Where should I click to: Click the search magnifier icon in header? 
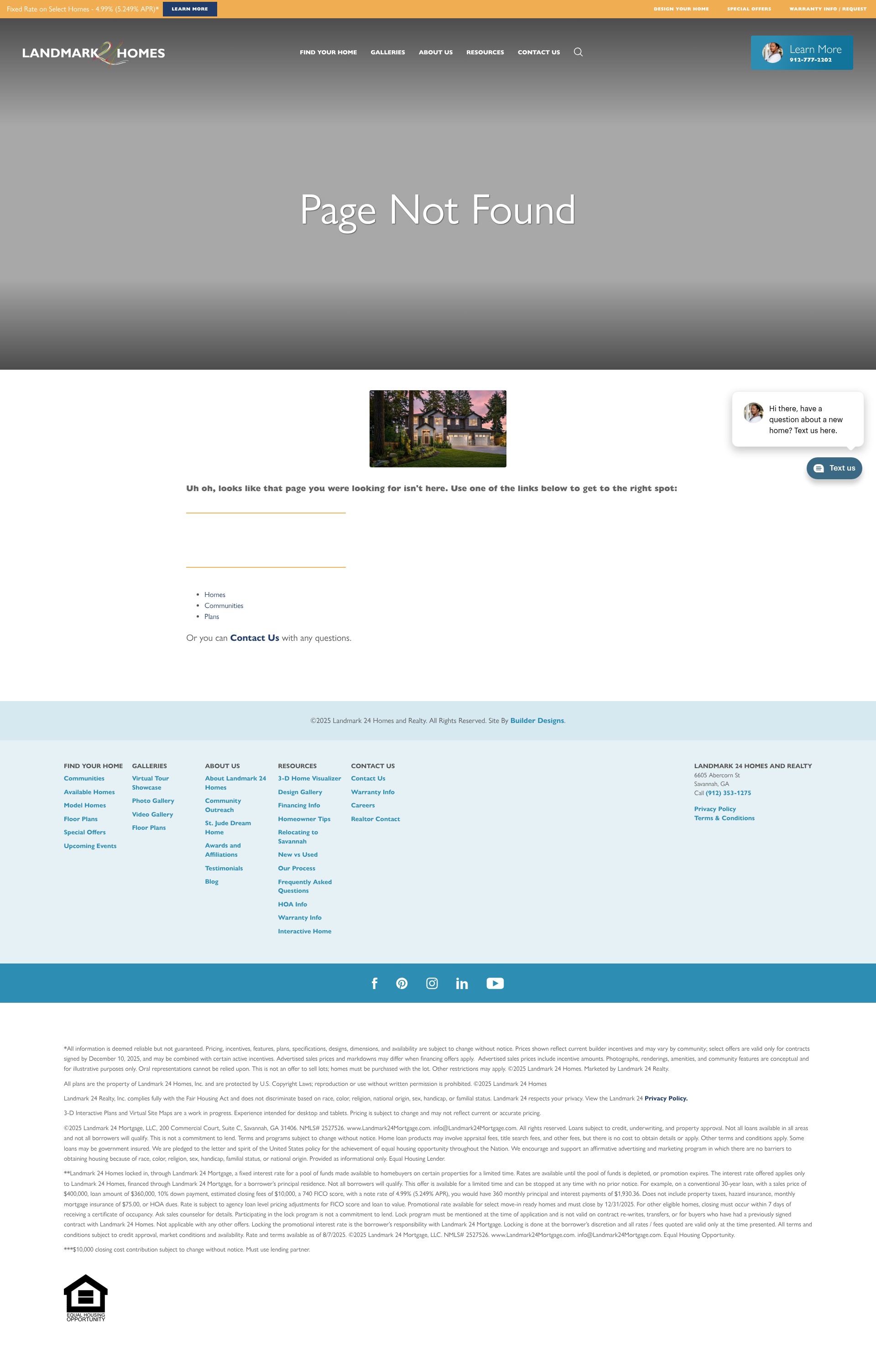(578, 52)
